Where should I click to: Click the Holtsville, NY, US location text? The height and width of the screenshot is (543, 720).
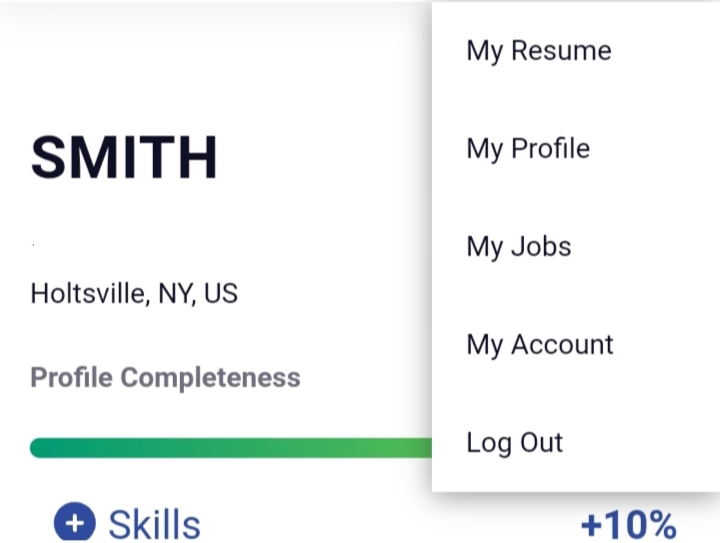(134, 293)
